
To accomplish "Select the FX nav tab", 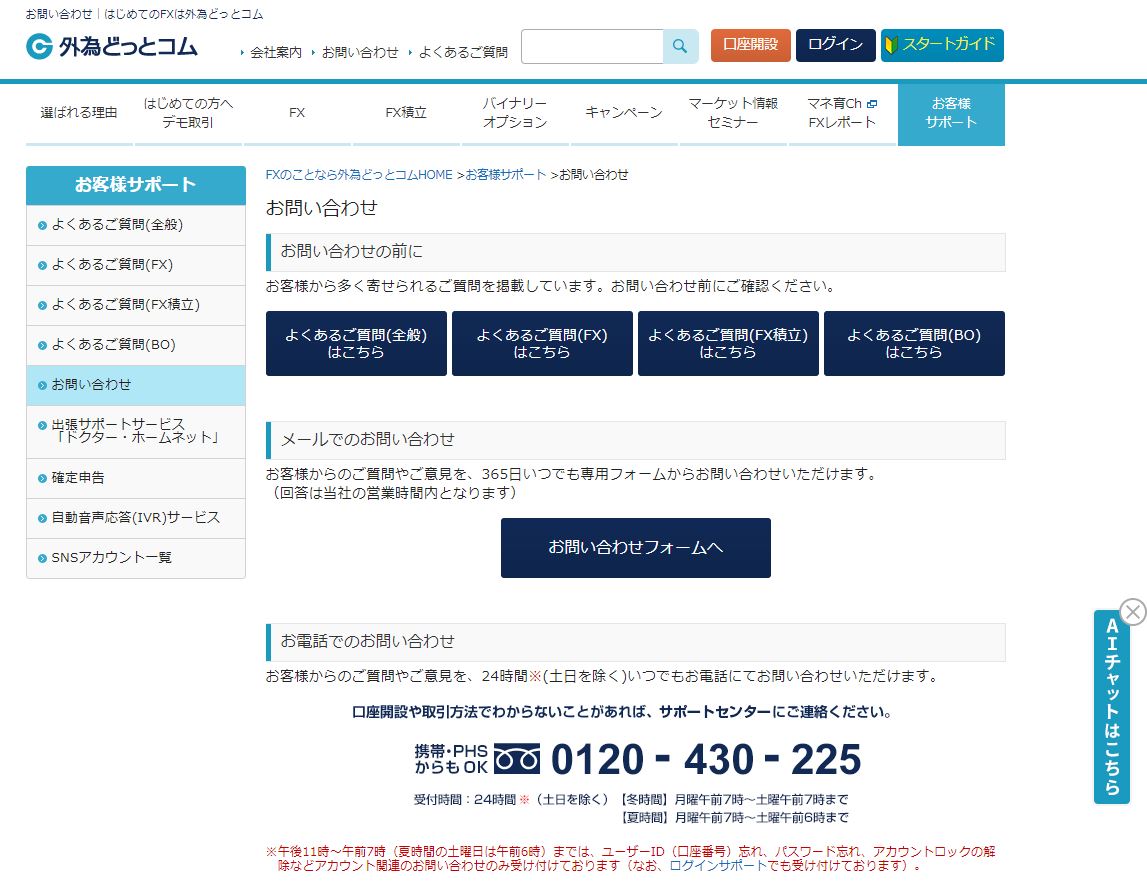I will [x=297, y=113].
